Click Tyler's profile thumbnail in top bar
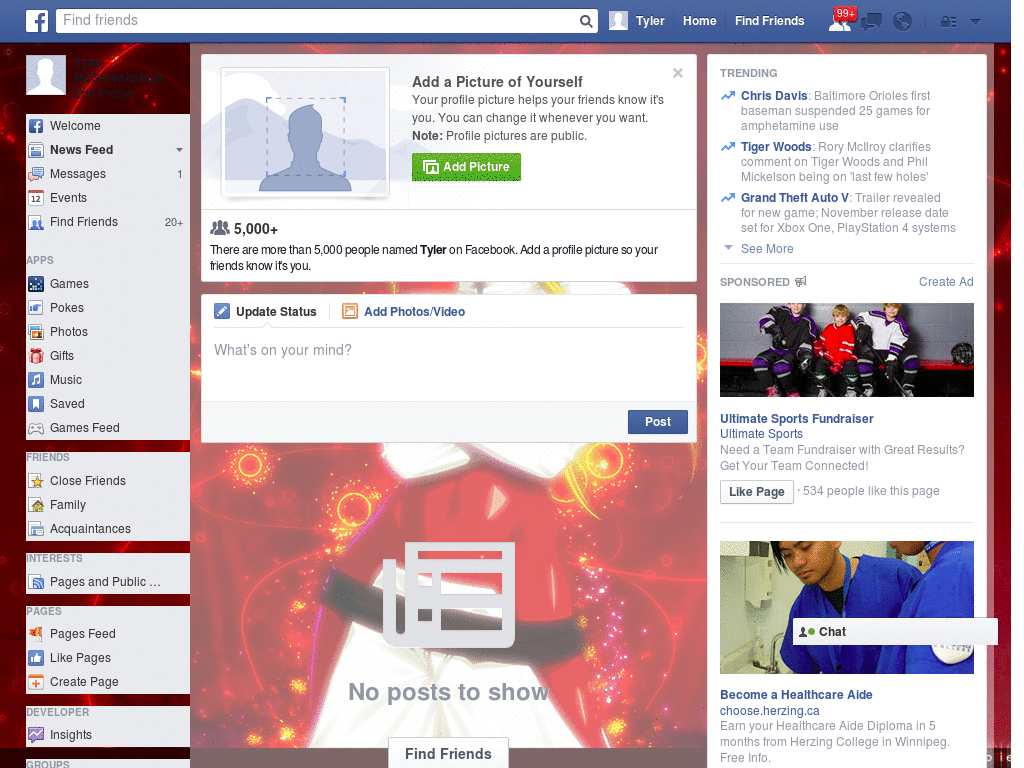This screenshot has height=768, width=1024. coord(618,21)
